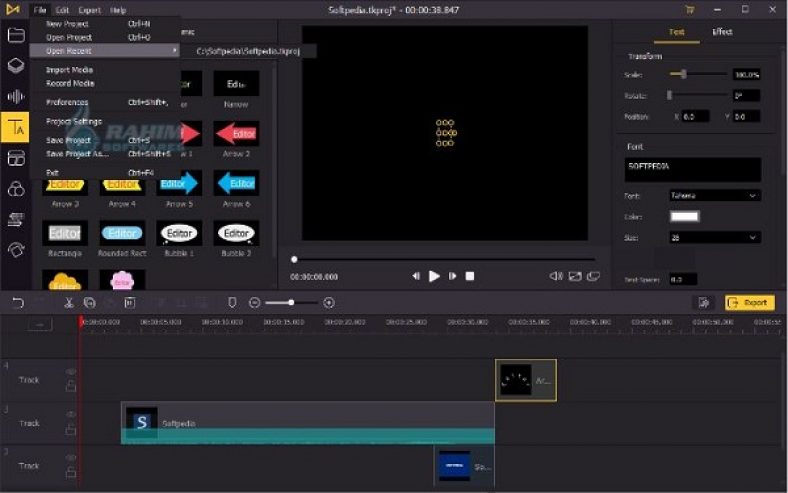The height and width of the screenshot is (493, 788).
Task: Select Save Project As menu entry
Action: tap(77, 154)
